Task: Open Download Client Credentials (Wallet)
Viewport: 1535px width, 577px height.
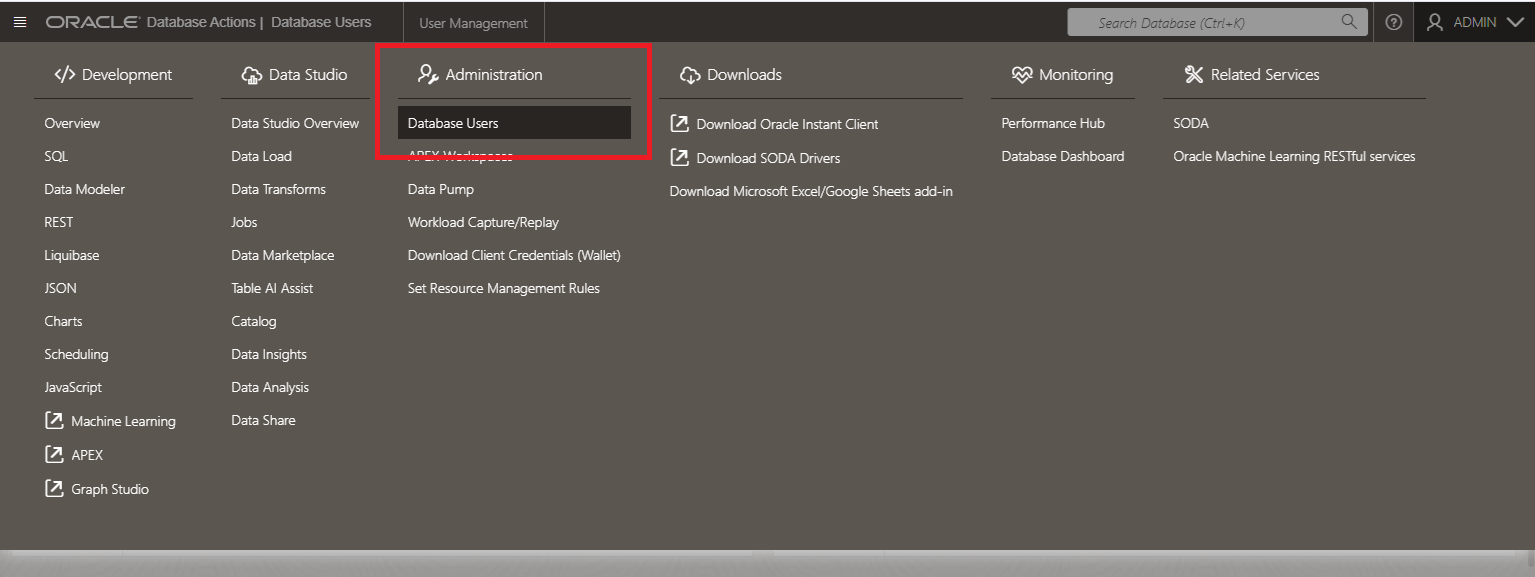Action: pos(514,255)
